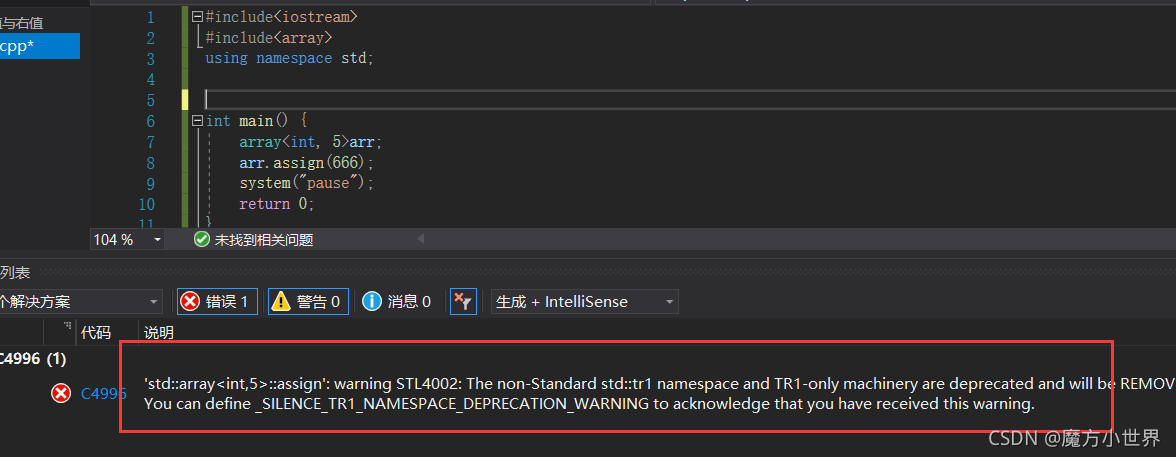
Task: Select the 与右值 item in side panel
Action: (22, 23)
